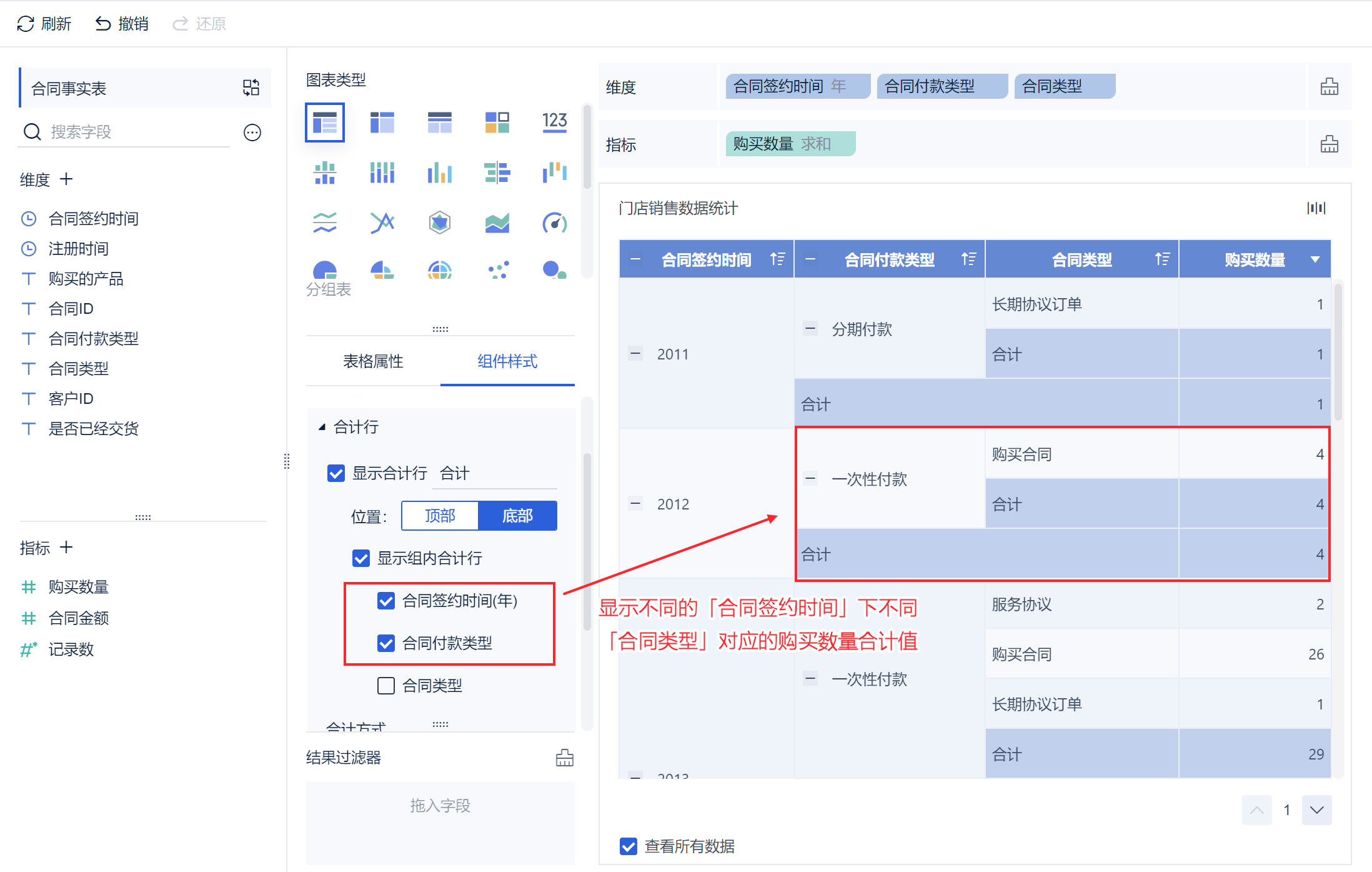Add a new metric with plus icon
The width and height of the screenshot is (1372, 872).
(x=66, y=548)
